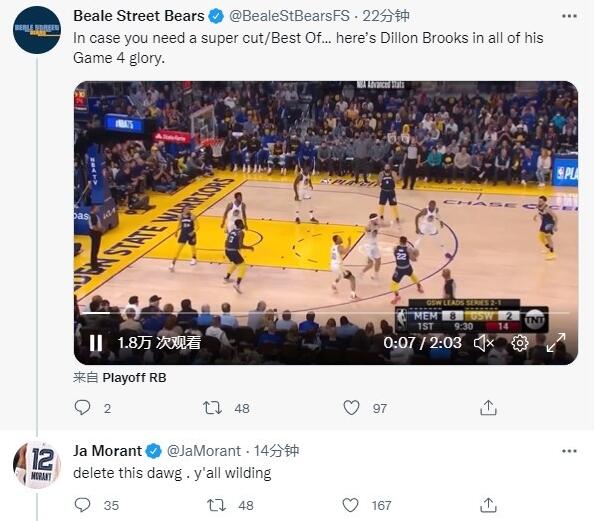The width and height of the screenshot is (594, 521).
Task: Visit @BealeStBearsFS handle link
Action: pyautogui.click(x=289, y=16)
